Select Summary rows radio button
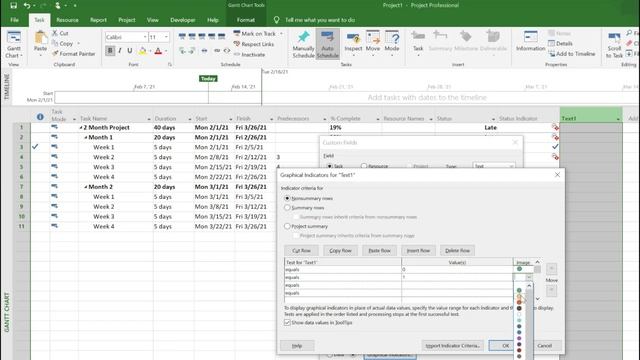The height and width of the screenshot is (360, 640). (x=287, y=208)
